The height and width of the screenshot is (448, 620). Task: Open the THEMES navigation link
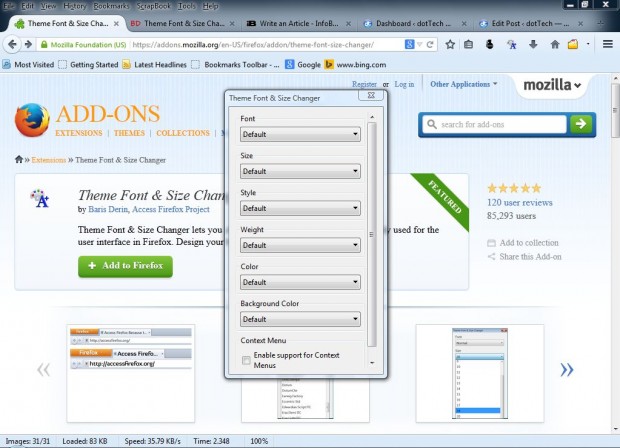click(x=129, y=133)
